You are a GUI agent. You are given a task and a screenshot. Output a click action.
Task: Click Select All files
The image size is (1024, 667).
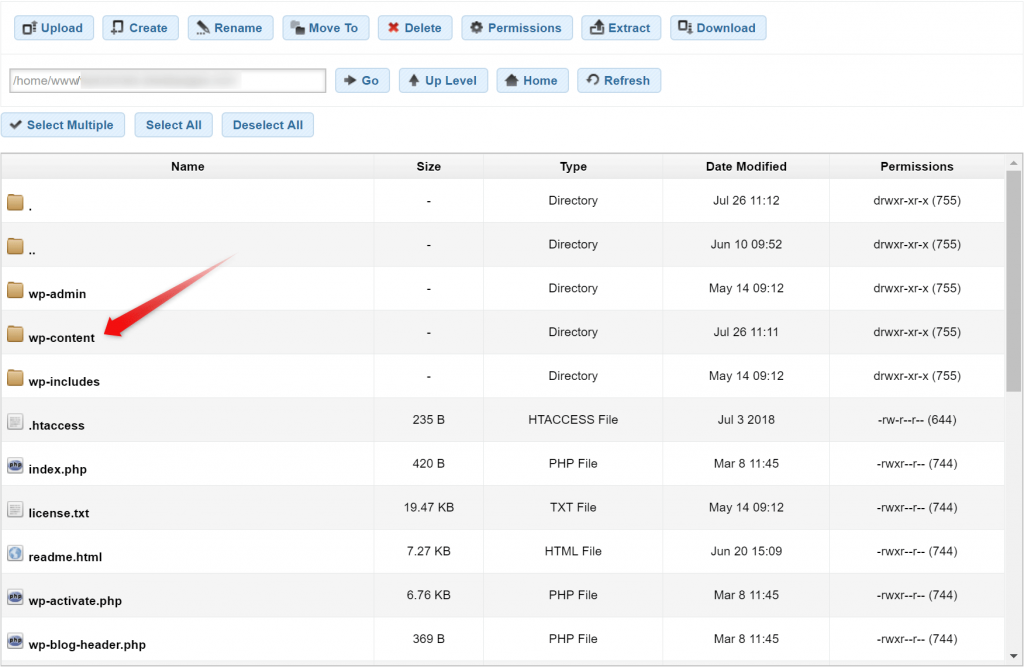(x=173, y=125)
